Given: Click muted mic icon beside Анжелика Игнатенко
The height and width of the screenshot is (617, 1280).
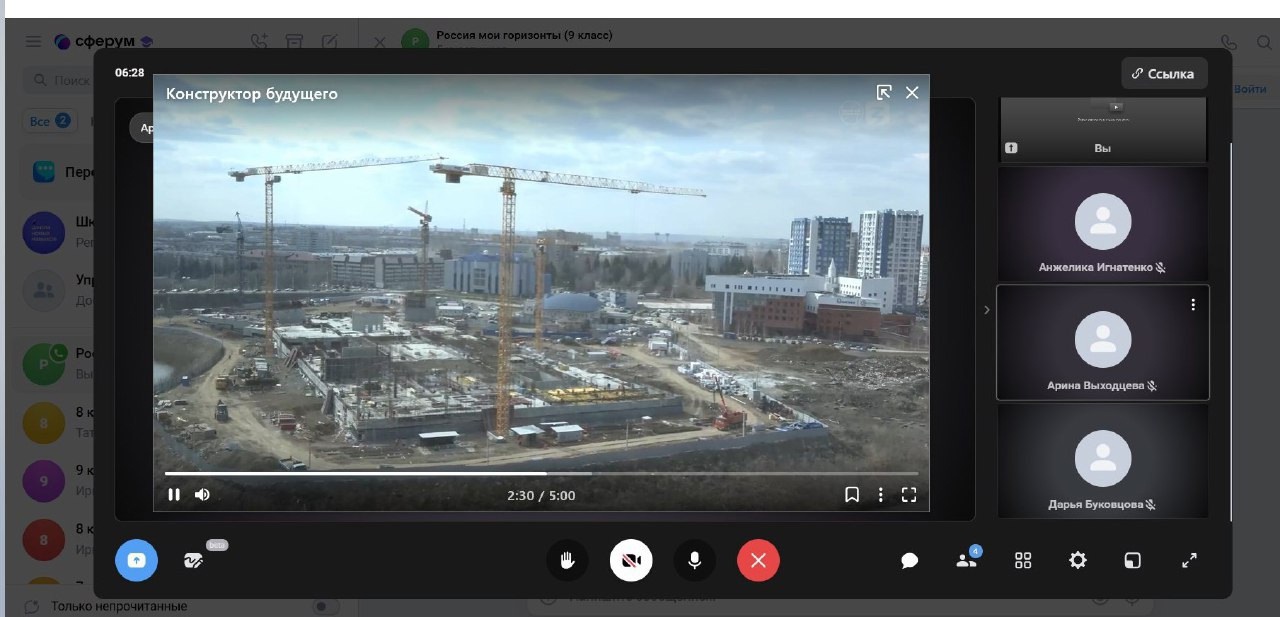Looking at the screenshot, I should [x=1161, y=268].
